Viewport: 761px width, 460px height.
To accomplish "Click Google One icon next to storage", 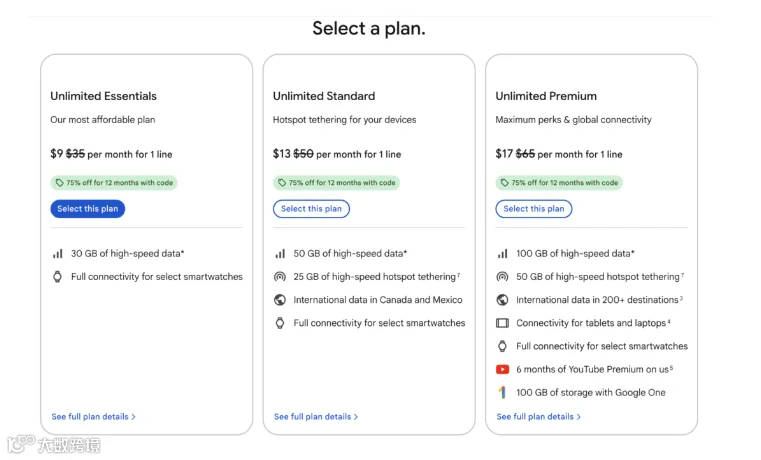I will (502, 392).
